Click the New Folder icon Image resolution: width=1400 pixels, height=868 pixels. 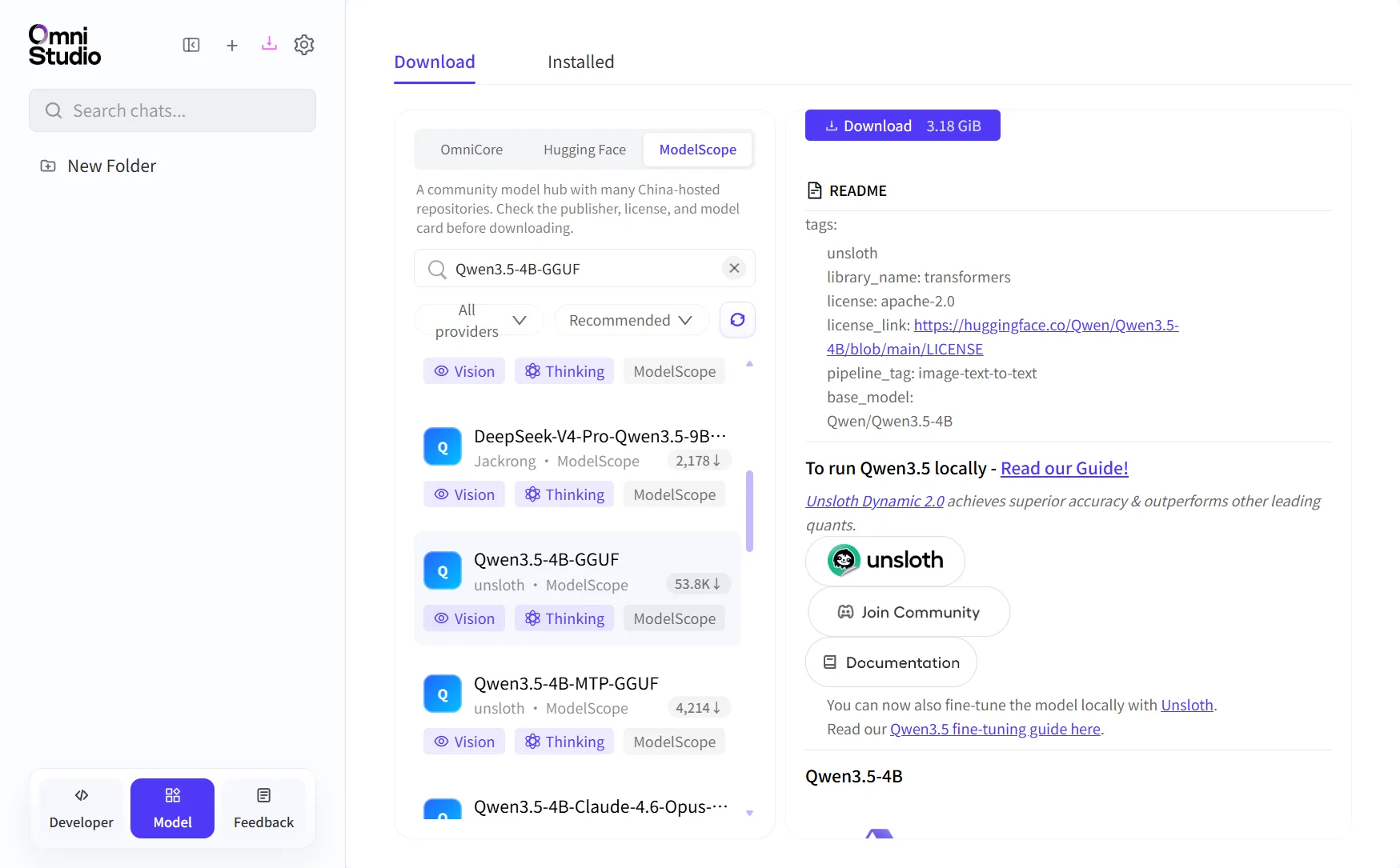tap(48, 166)
